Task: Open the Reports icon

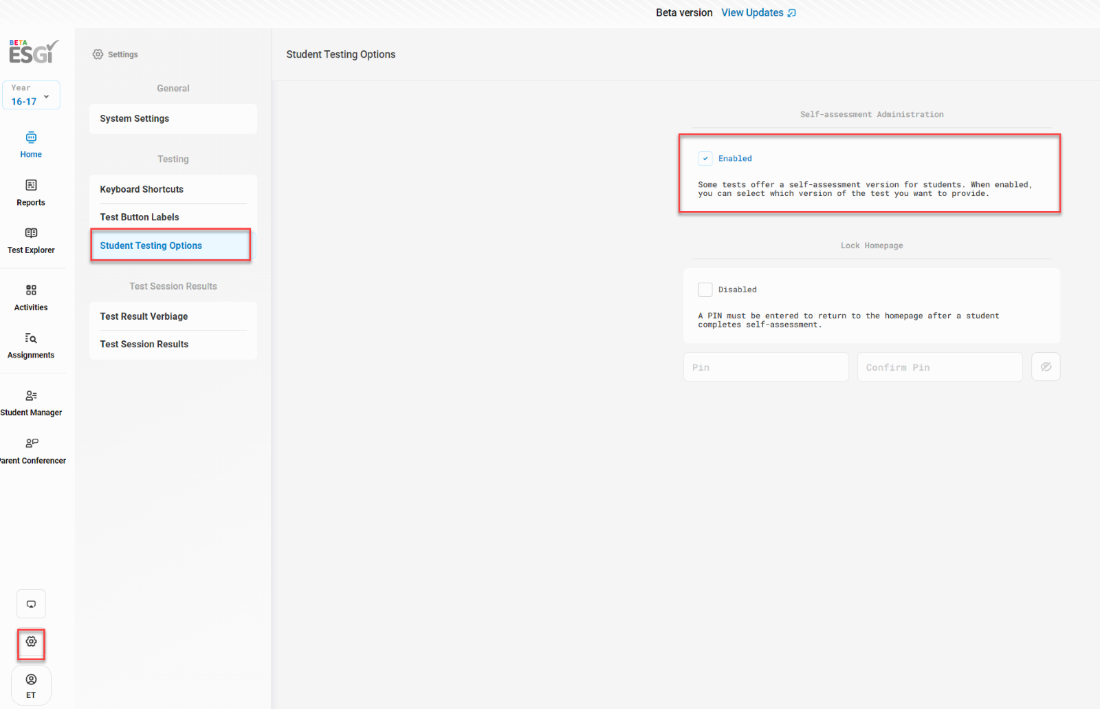Action: tap(31, 186)
